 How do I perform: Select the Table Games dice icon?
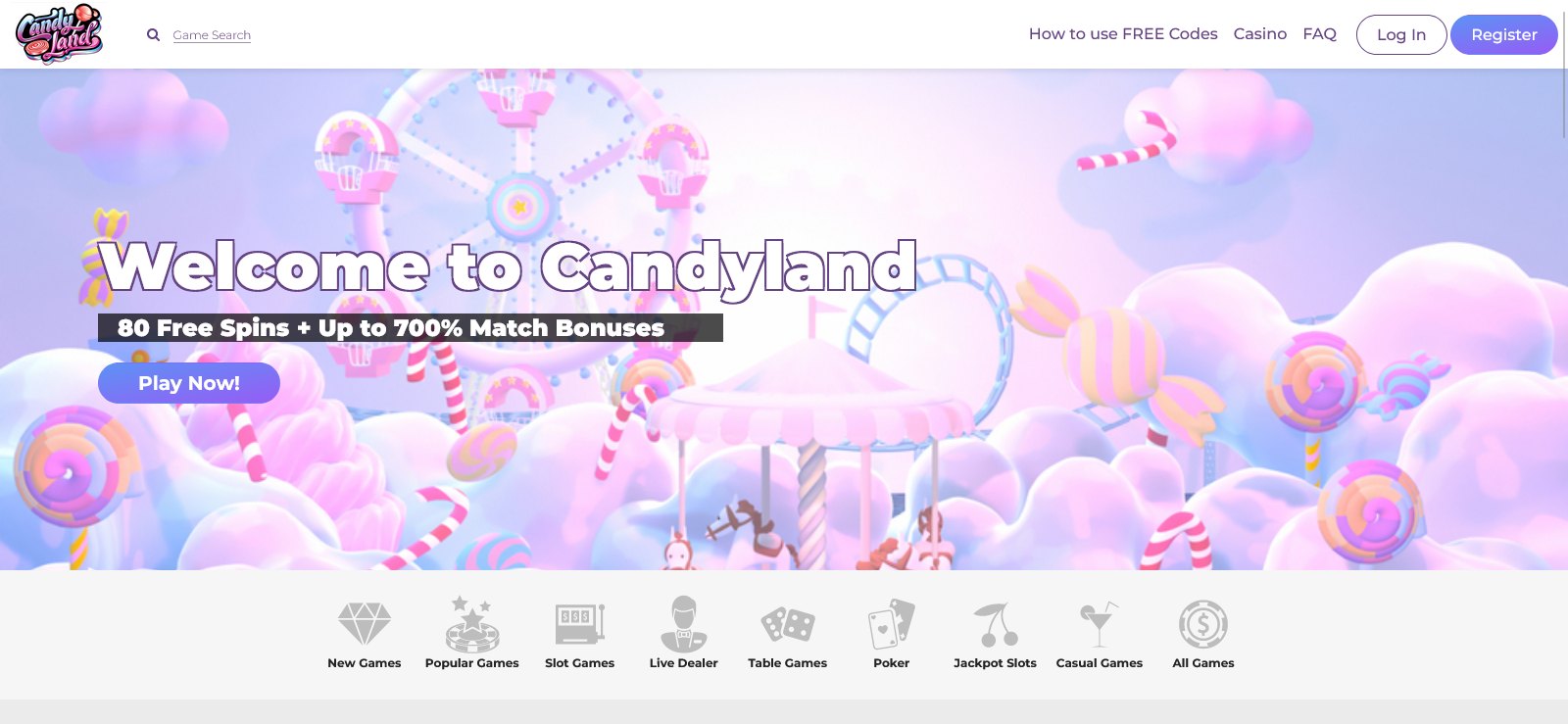coord(788,624)
